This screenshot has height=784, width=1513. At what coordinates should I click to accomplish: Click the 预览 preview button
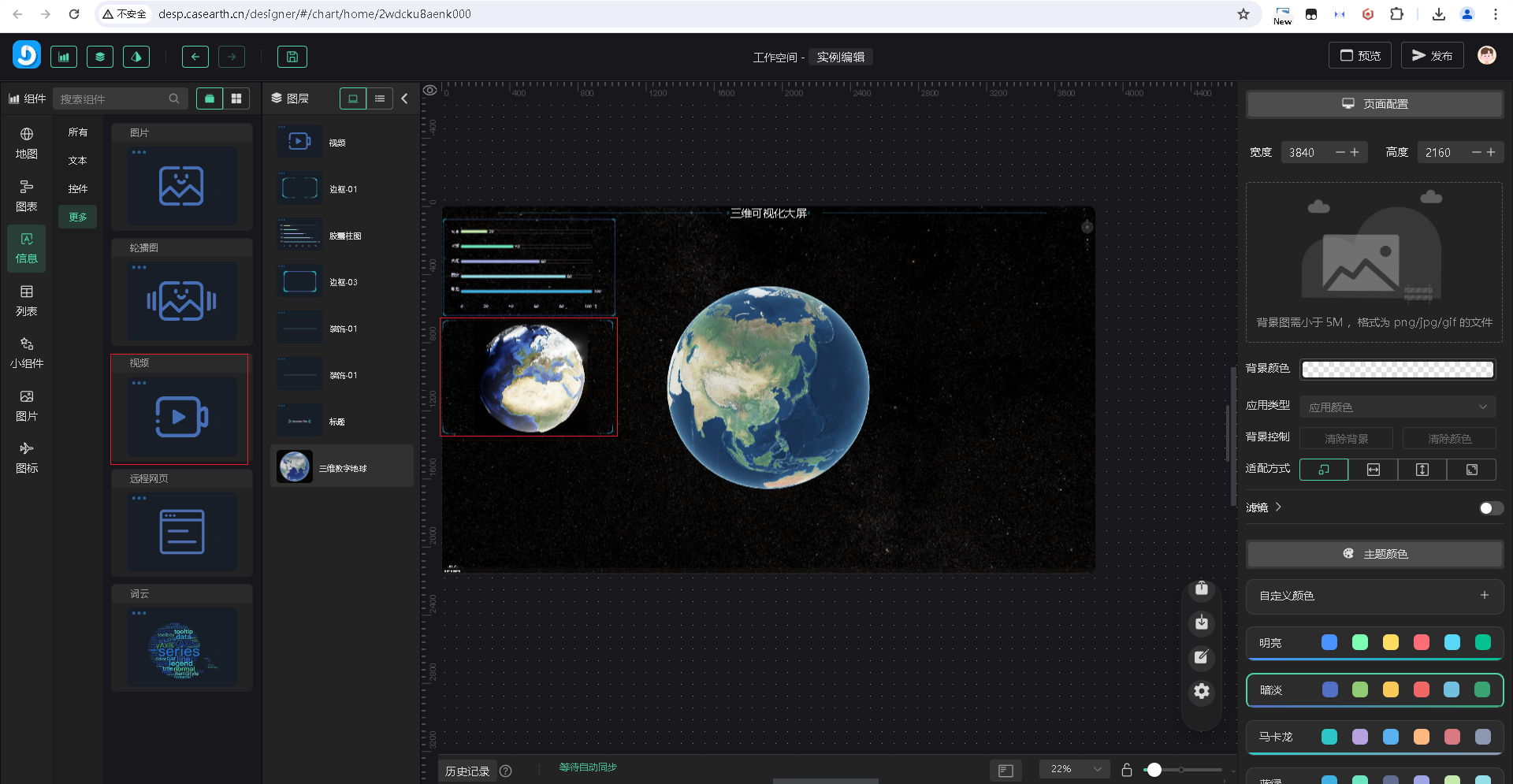pyautogui.click(x=1360, y=56)
